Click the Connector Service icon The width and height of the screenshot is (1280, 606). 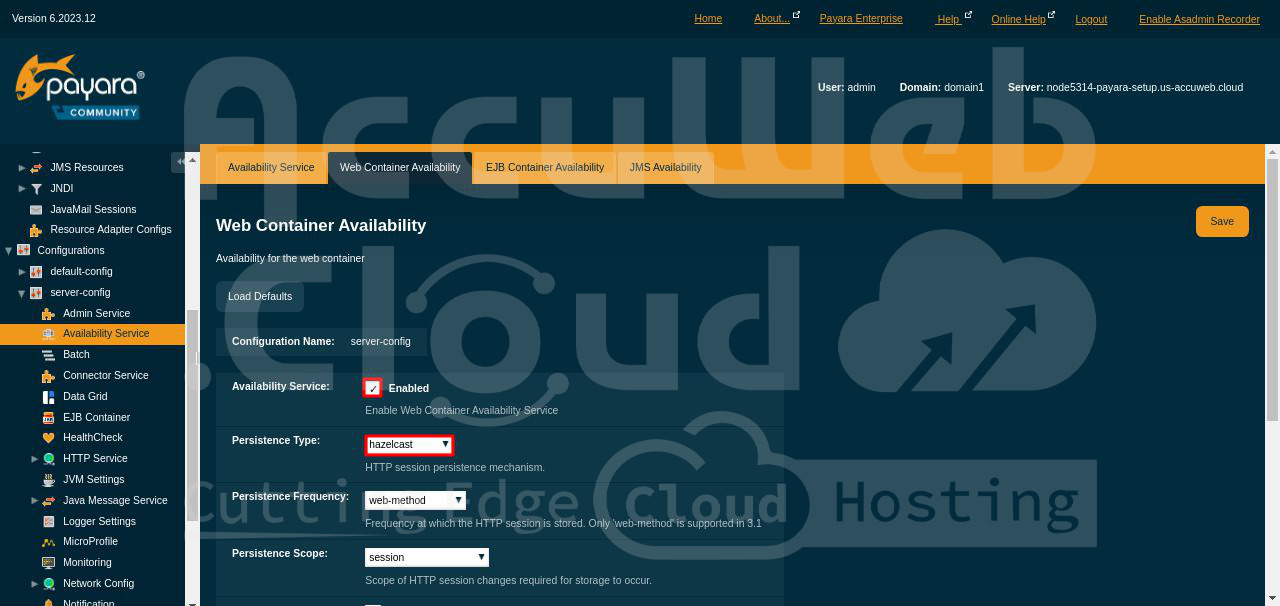(48, 376)
